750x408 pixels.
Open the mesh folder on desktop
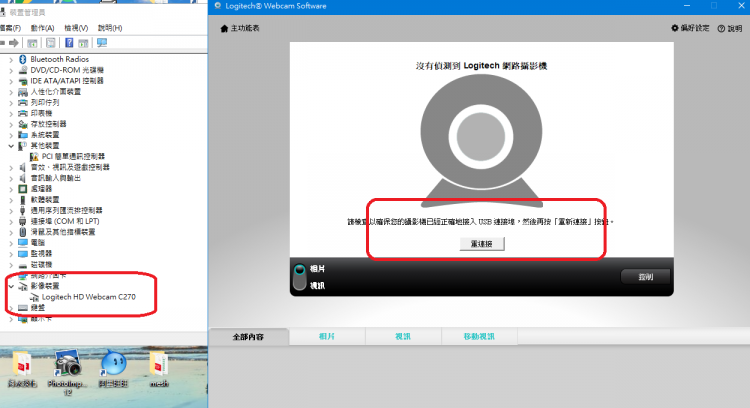coord(159,369)
